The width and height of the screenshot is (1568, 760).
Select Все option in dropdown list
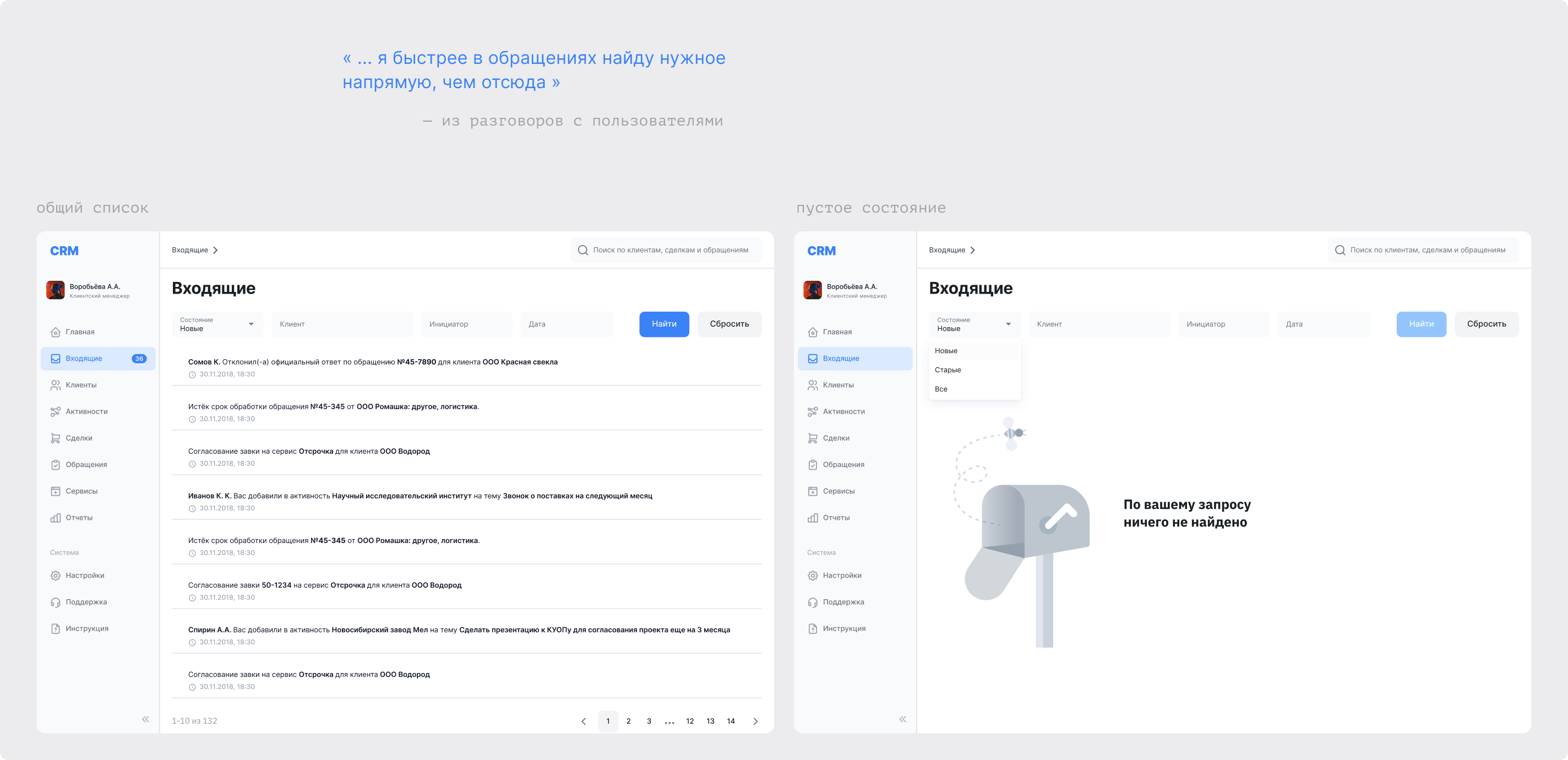pyautogui.click(x=974, y=389)
